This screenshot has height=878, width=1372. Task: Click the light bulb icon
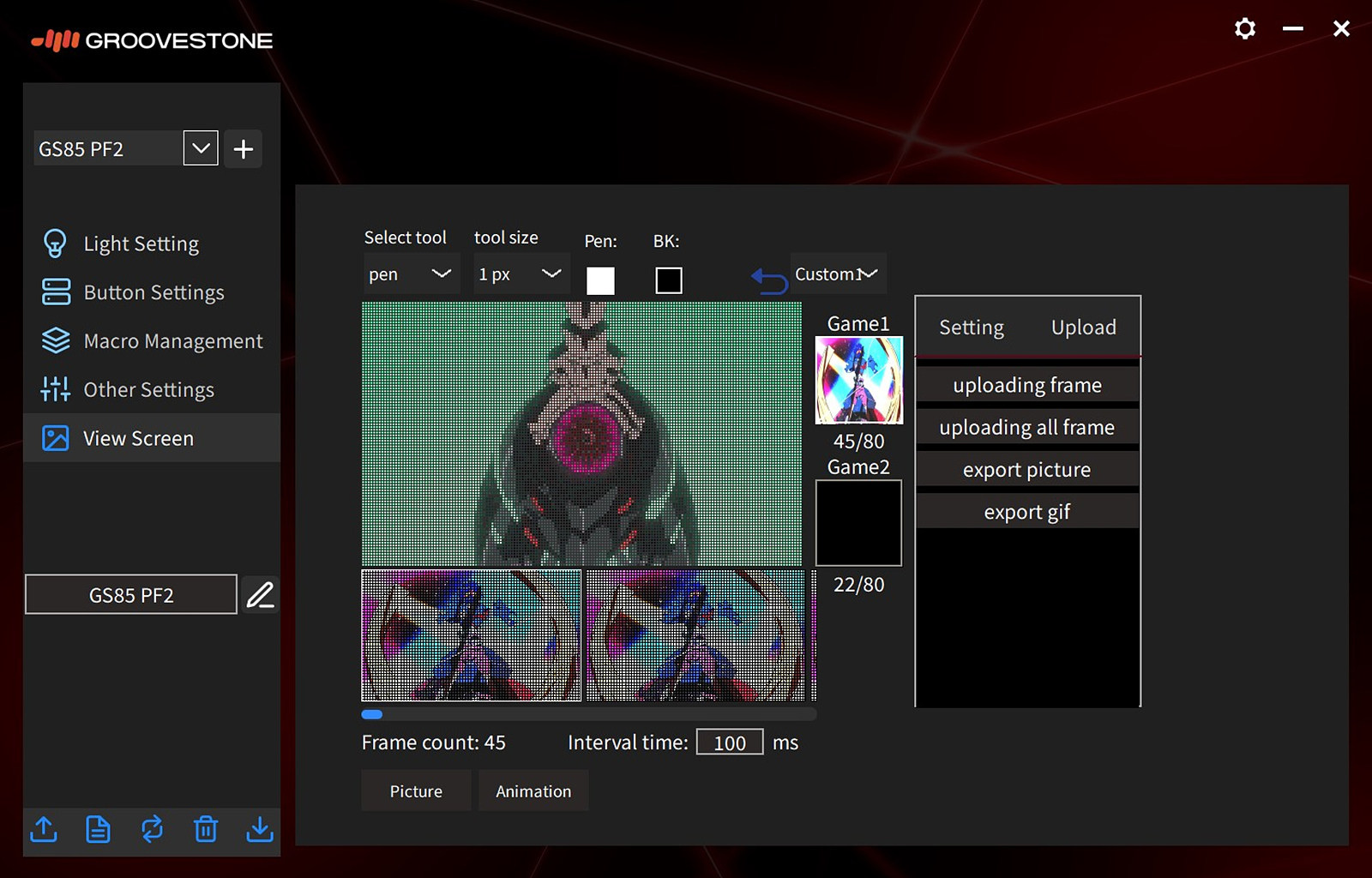click(x=55, y=244)
